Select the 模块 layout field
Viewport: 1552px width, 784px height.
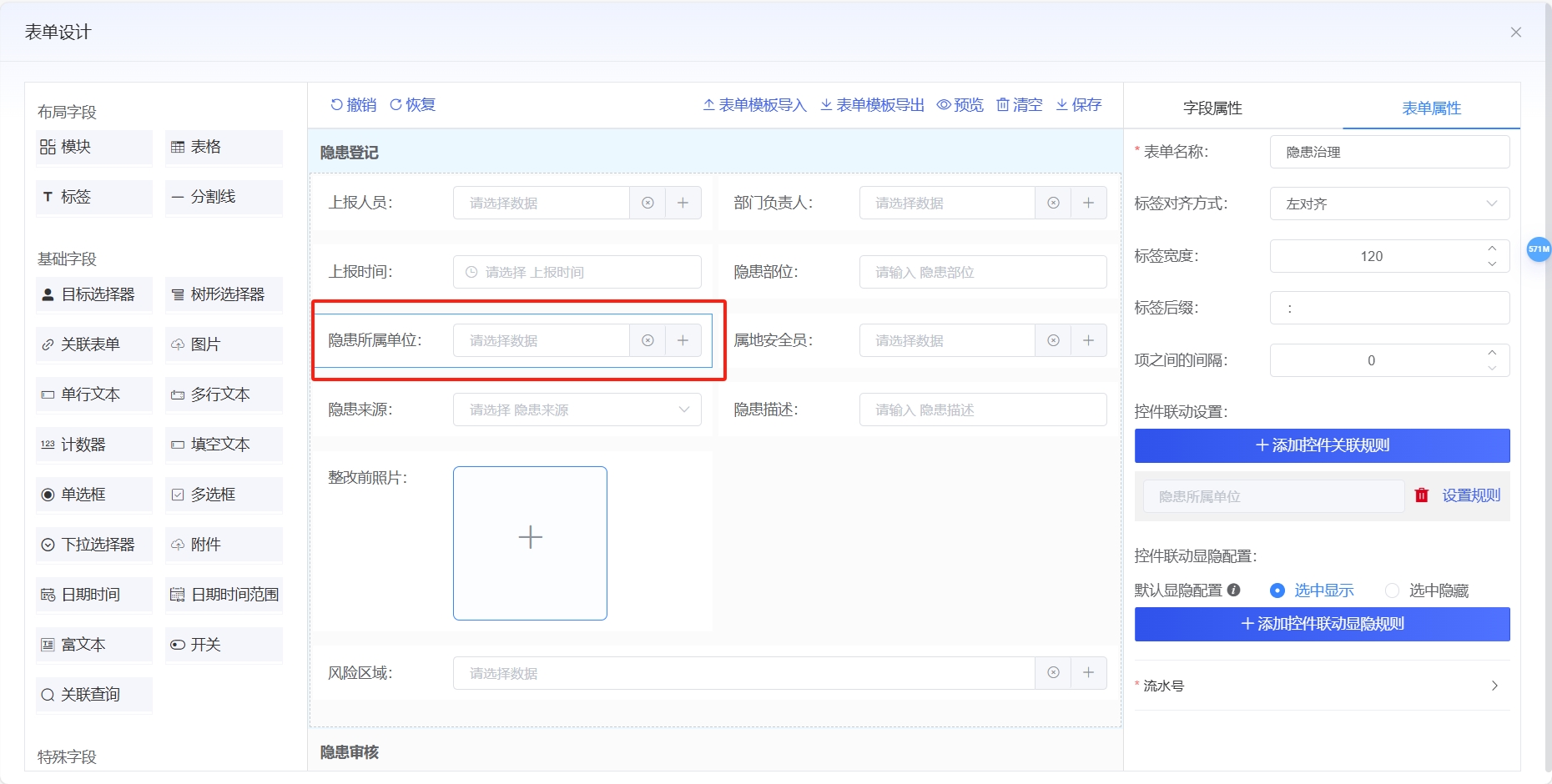pyautogui.click(x=94, y=147)
